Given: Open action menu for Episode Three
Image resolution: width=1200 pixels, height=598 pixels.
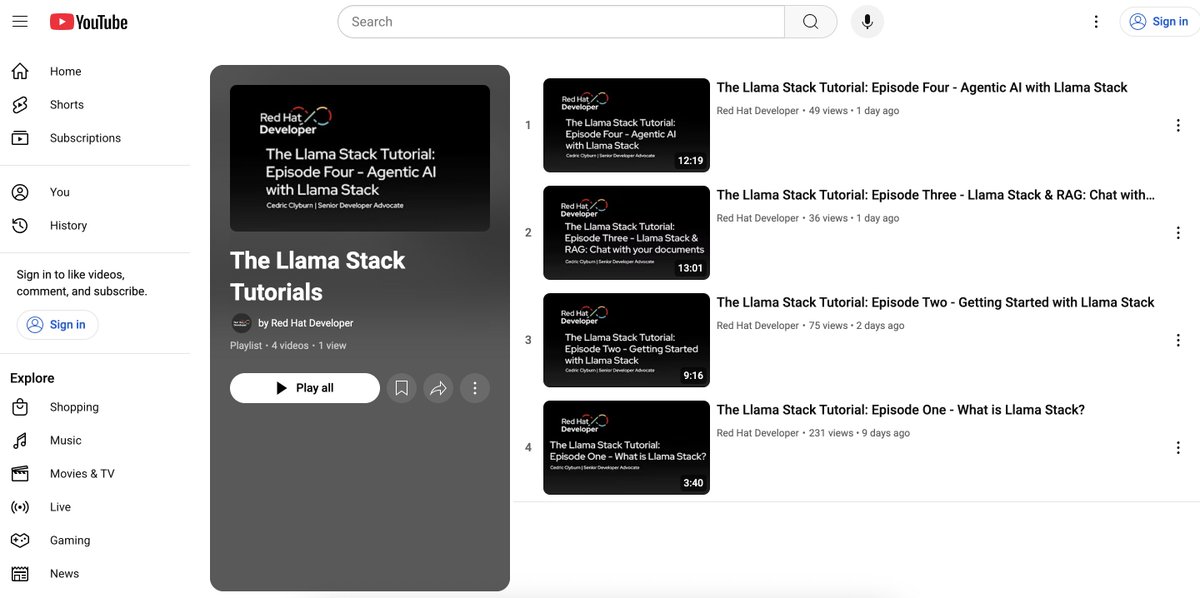Looking at the screenshot, I should (x=1178, y=233).
